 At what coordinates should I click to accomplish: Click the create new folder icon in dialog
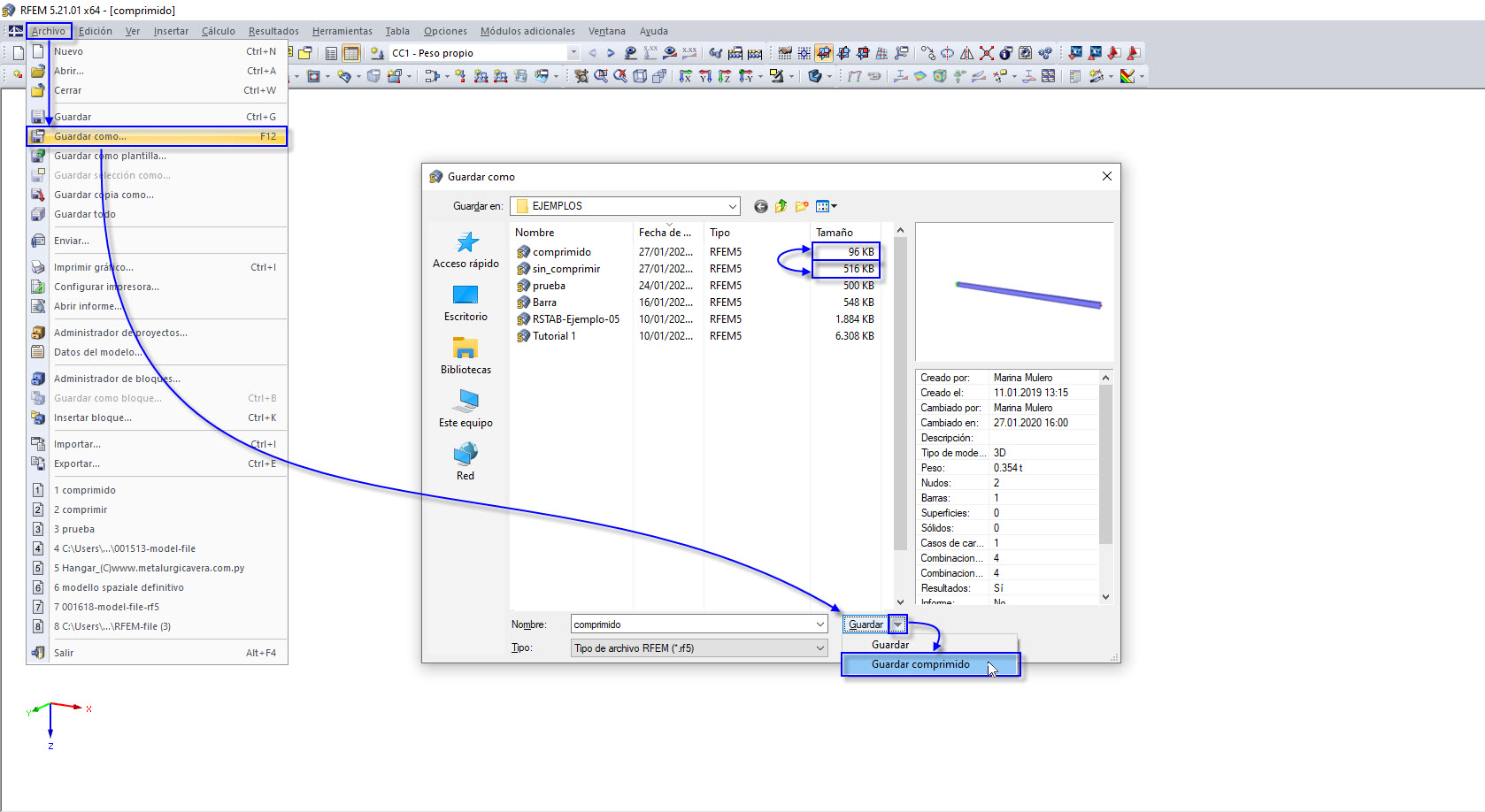[802, 206]
